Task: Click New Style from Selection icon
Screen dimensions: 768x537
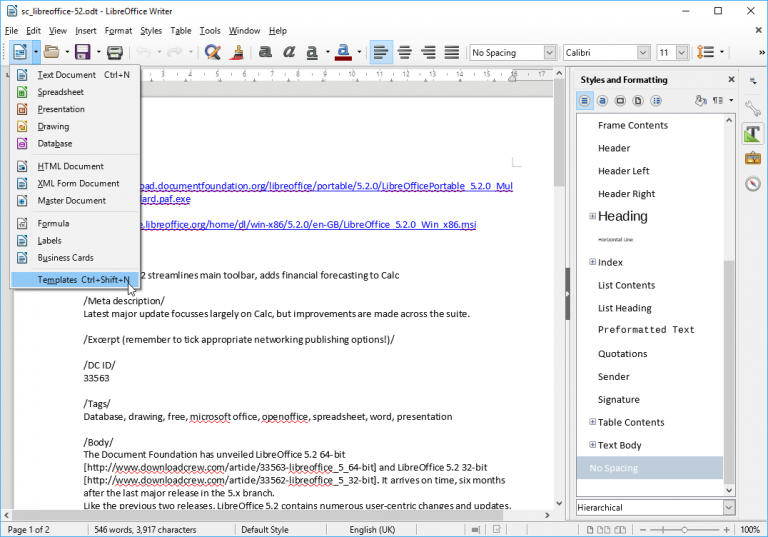Action: [718, 100]
